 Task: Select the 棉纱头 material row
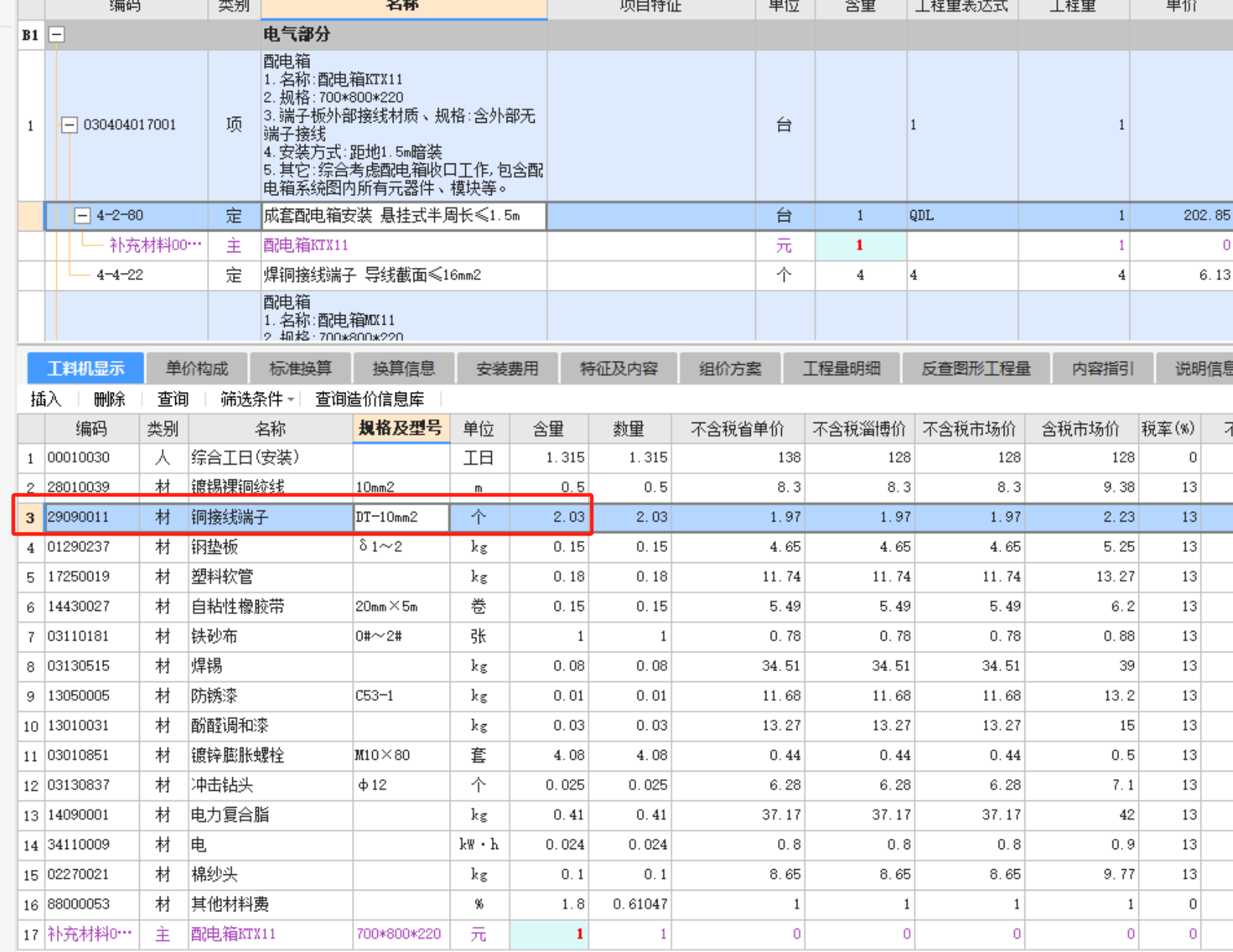[x=625, y=874]
